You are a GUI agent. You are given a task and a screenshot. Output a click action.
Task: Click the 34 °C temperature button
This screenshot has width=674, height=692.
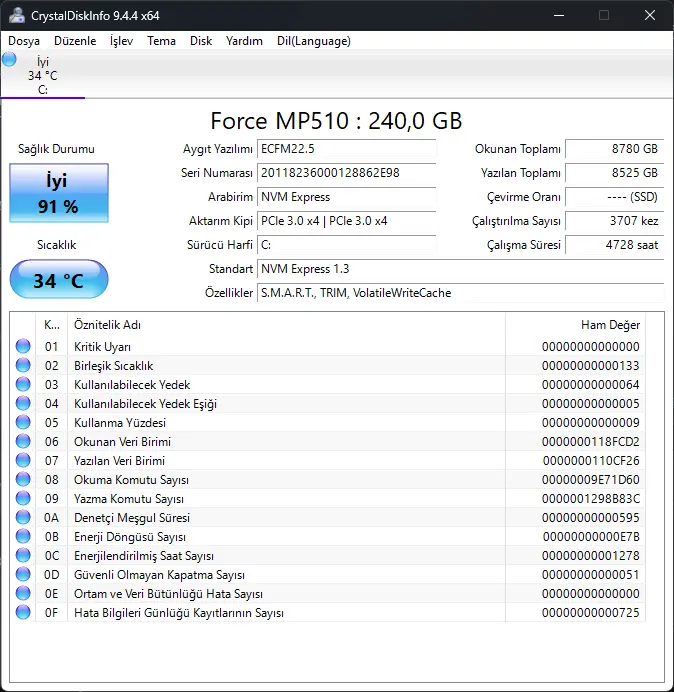59,279
